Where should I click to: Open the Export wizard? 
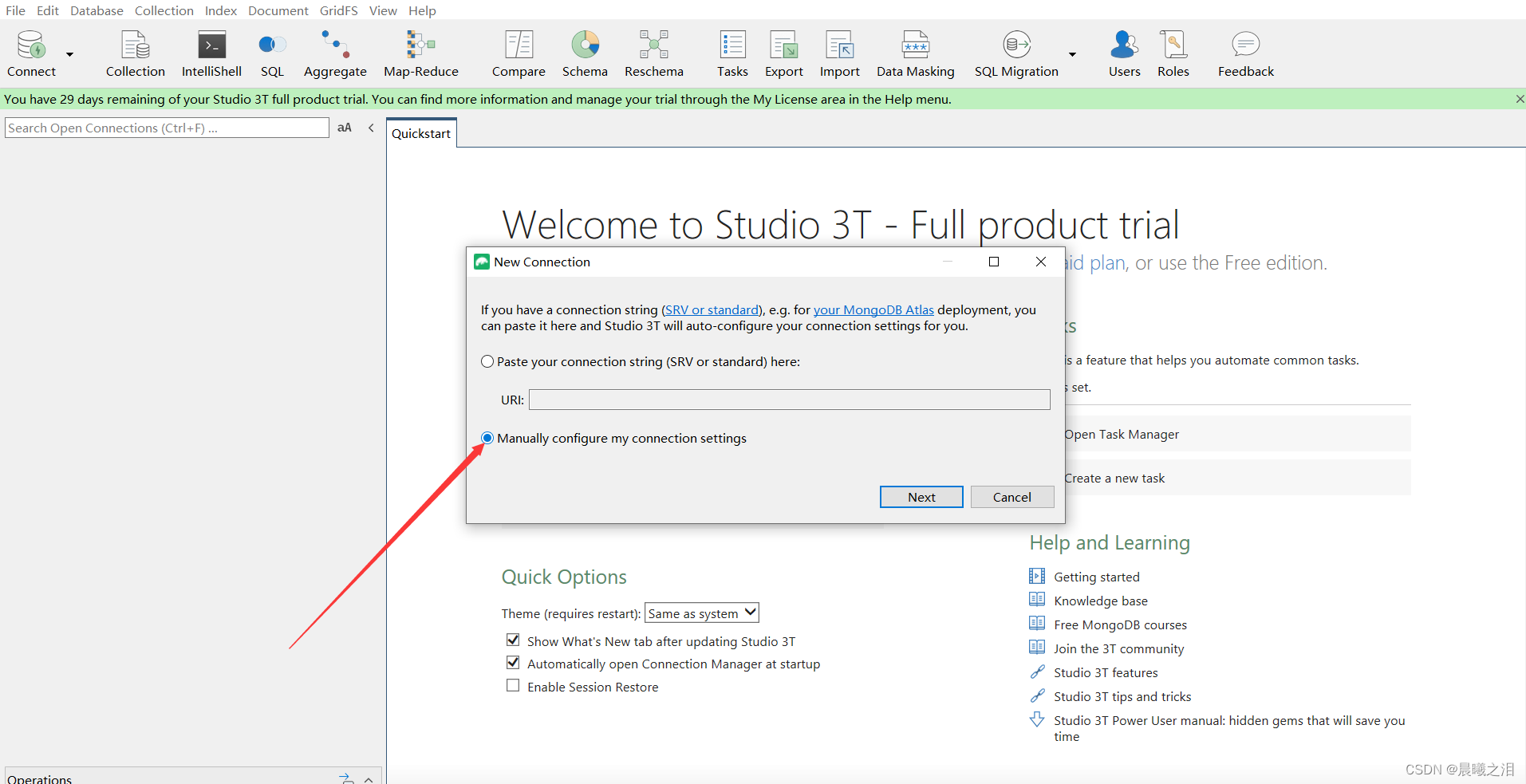click(783, 53)
